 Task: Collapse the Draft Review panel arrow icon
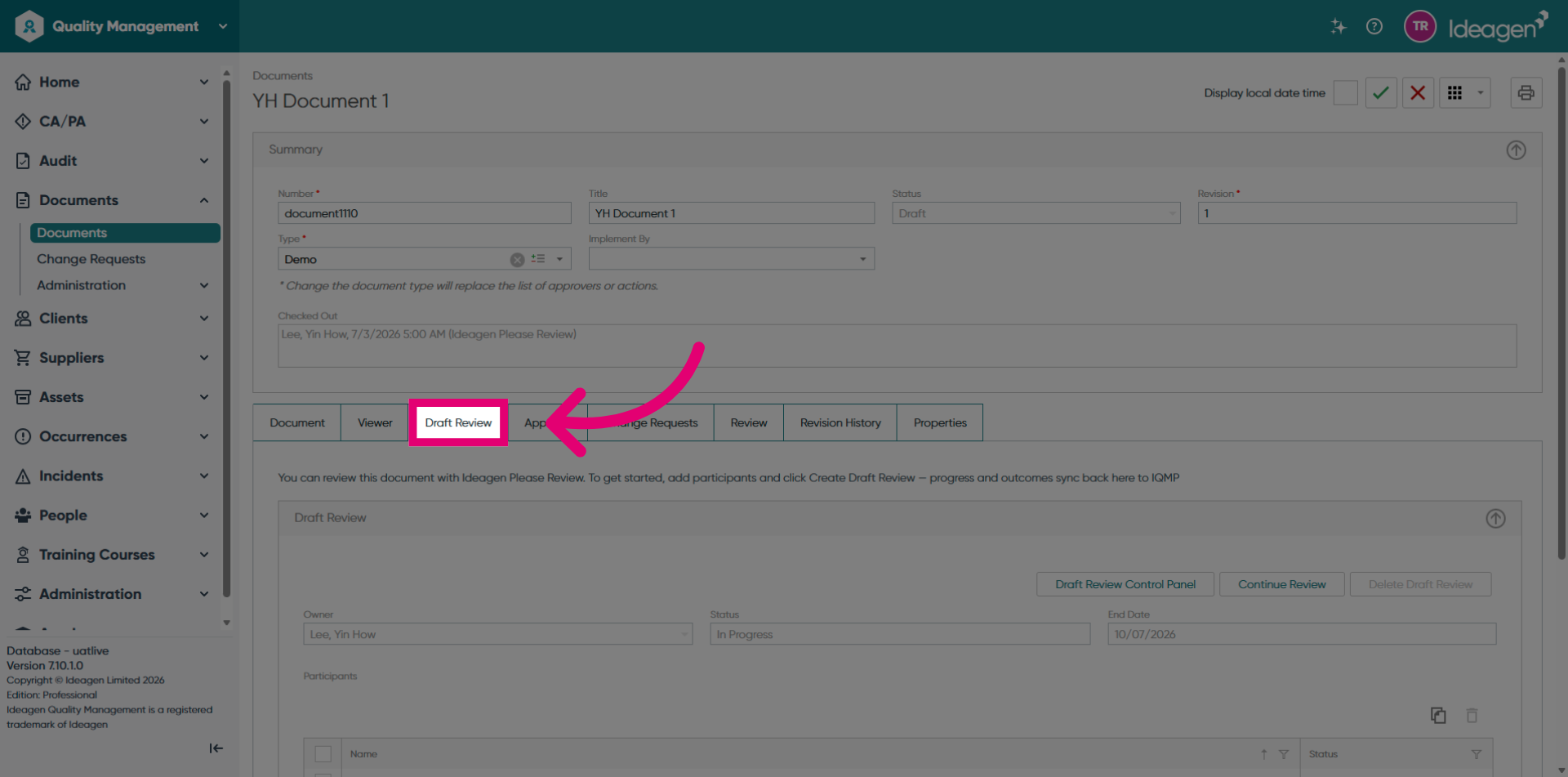tap(1495, 519)
